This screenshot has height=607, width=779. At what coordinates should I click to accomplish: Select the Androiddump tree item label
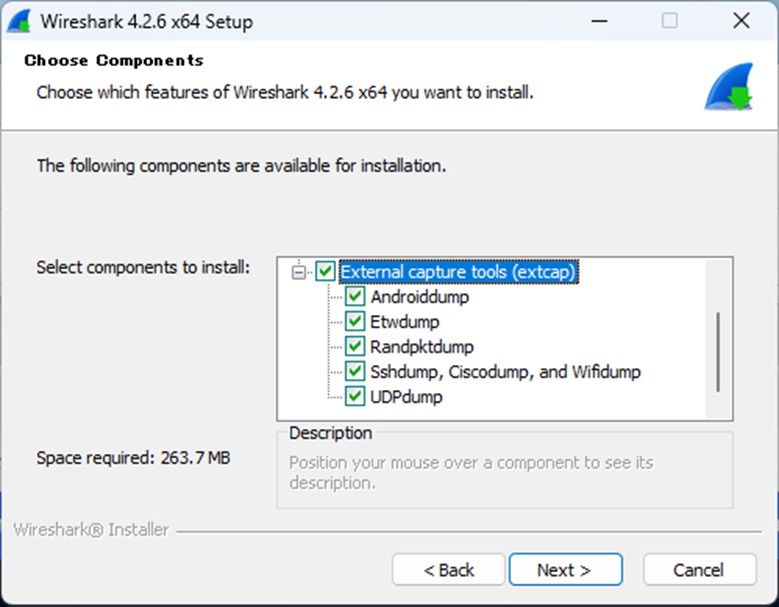[419, 297]
